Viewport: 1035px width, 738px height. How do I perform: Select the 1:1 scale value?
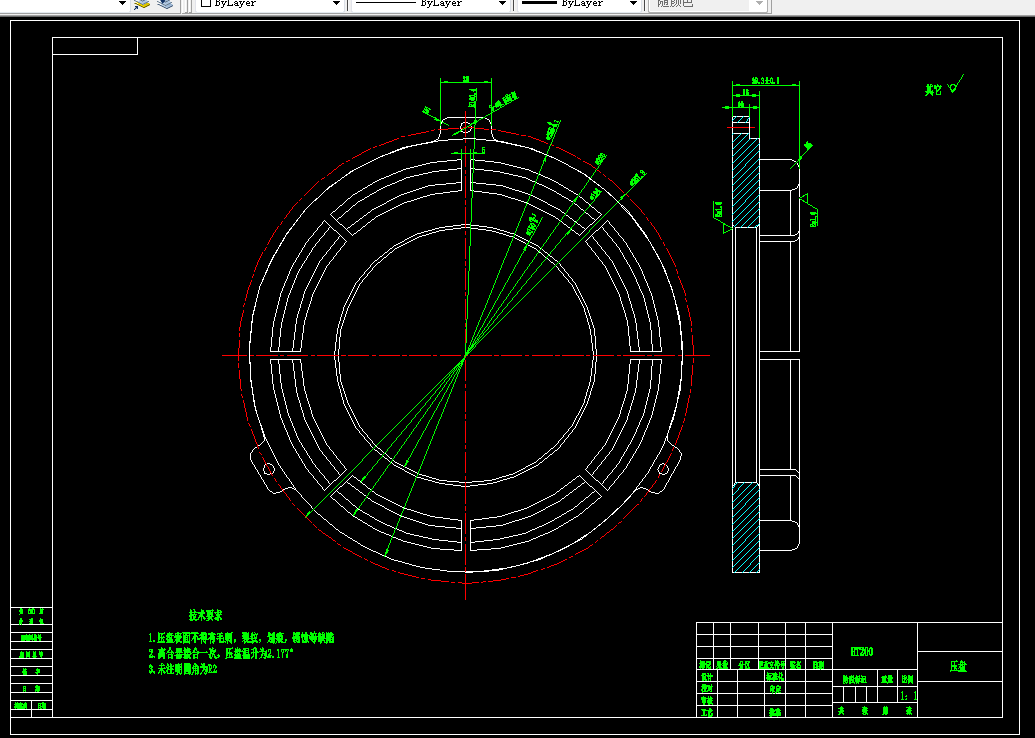(x=909, y=696)
